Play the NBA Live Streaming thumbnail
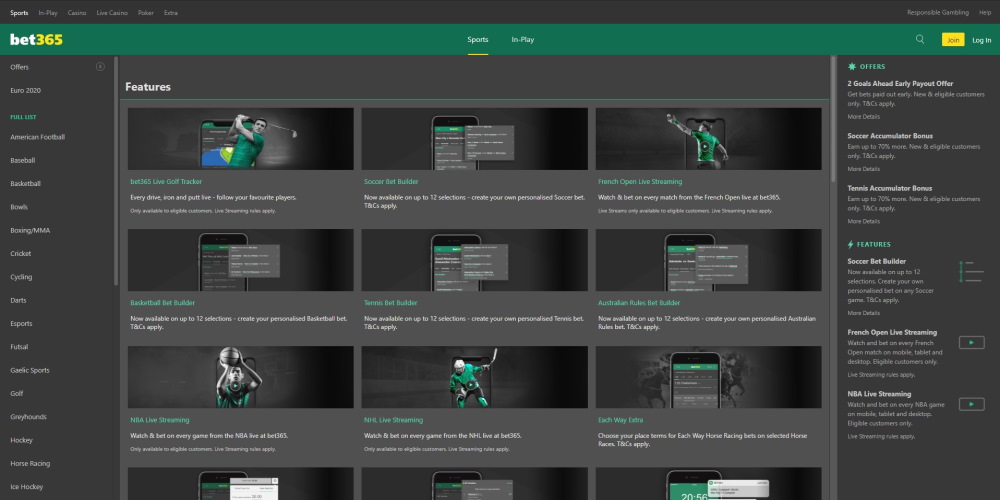The image size is (1000, 500). click(240, 377)
